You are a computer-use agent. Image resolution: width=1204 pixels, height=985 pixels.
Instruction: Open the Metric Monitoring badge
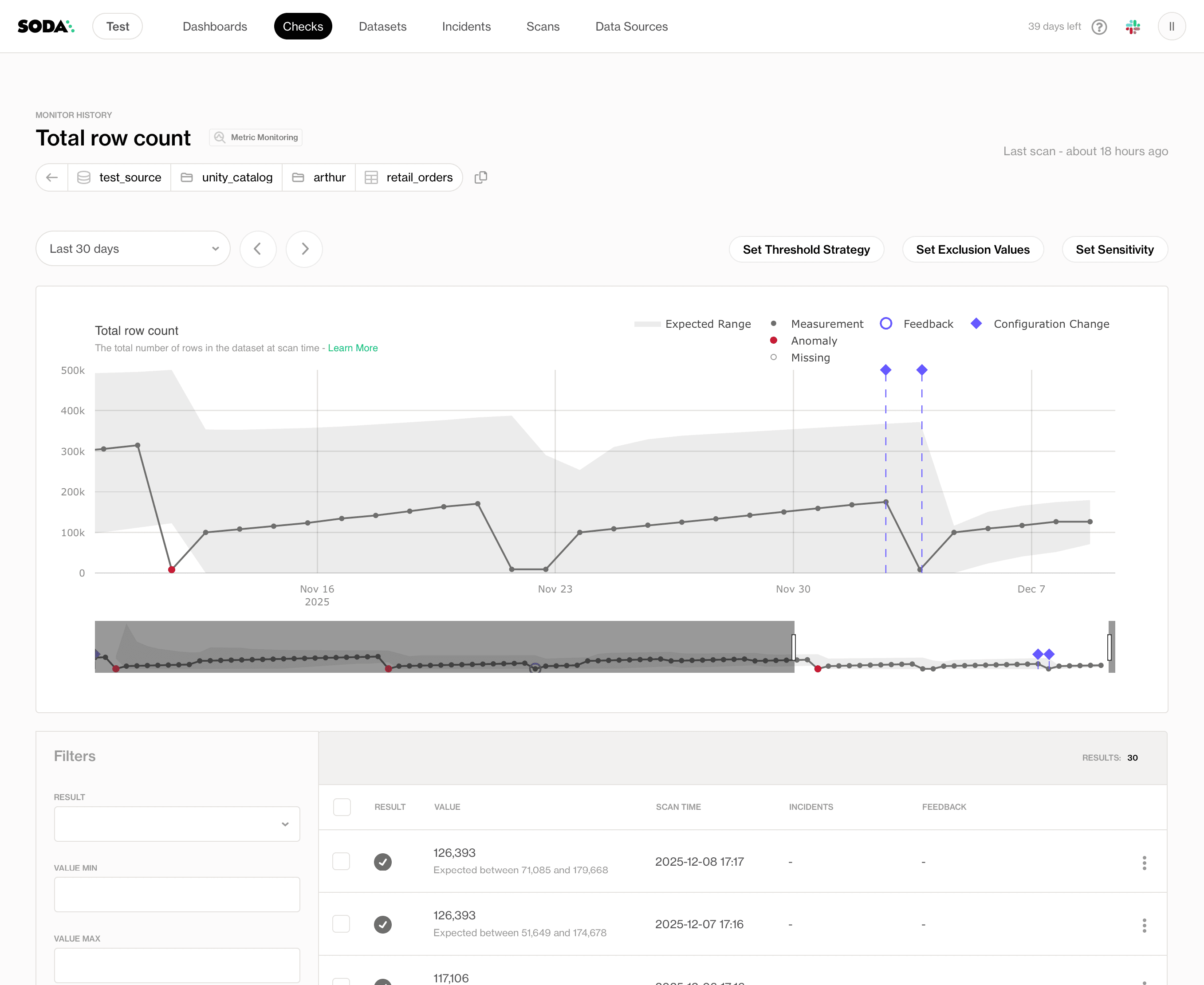[x=256, y=137]
